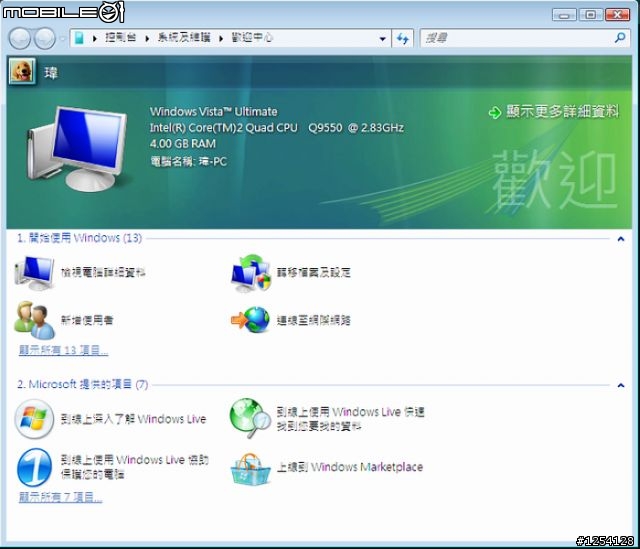
Task: Click the golden retriever user account picture
Action: (x=22, y=71)
